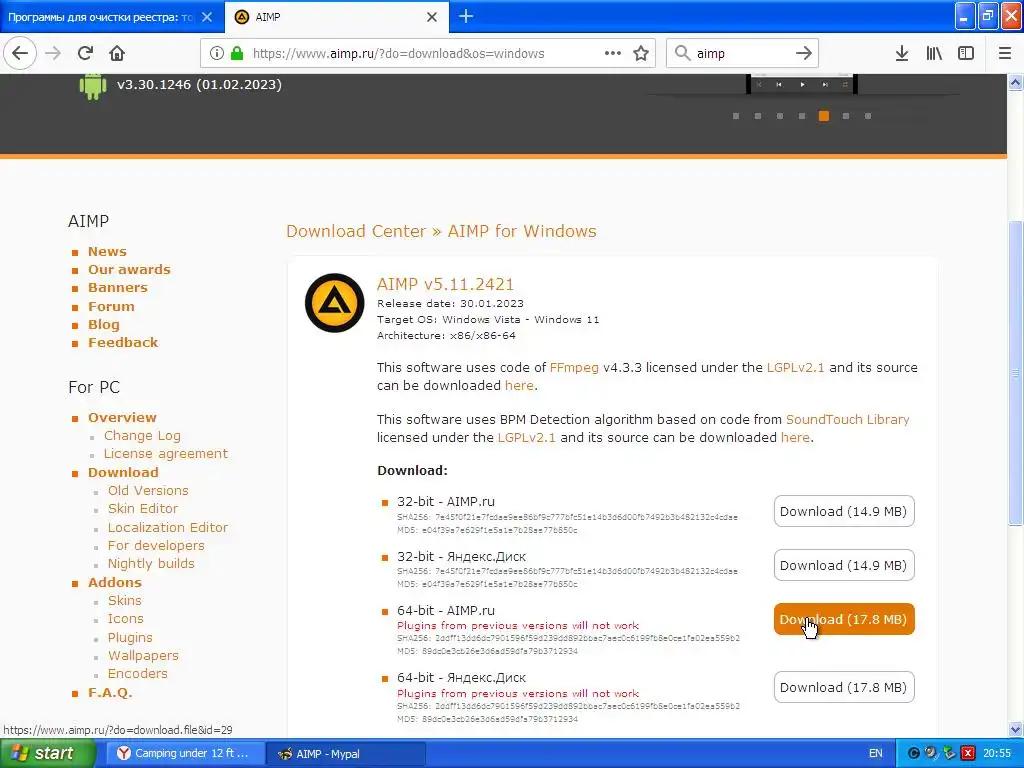Open Our awards page
The image size is (1024, 768).
129,270
